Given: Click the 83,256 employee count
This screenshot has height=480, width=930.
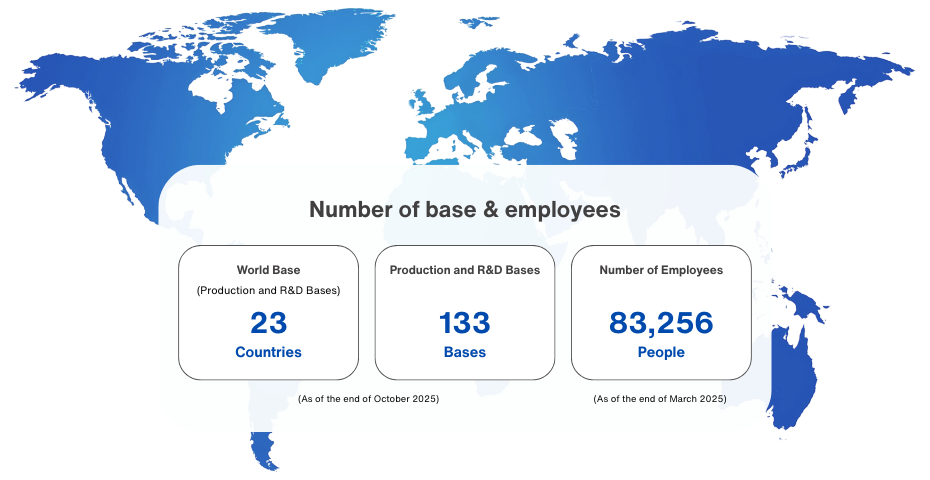Looking at the screenshot, I should 660,323.
